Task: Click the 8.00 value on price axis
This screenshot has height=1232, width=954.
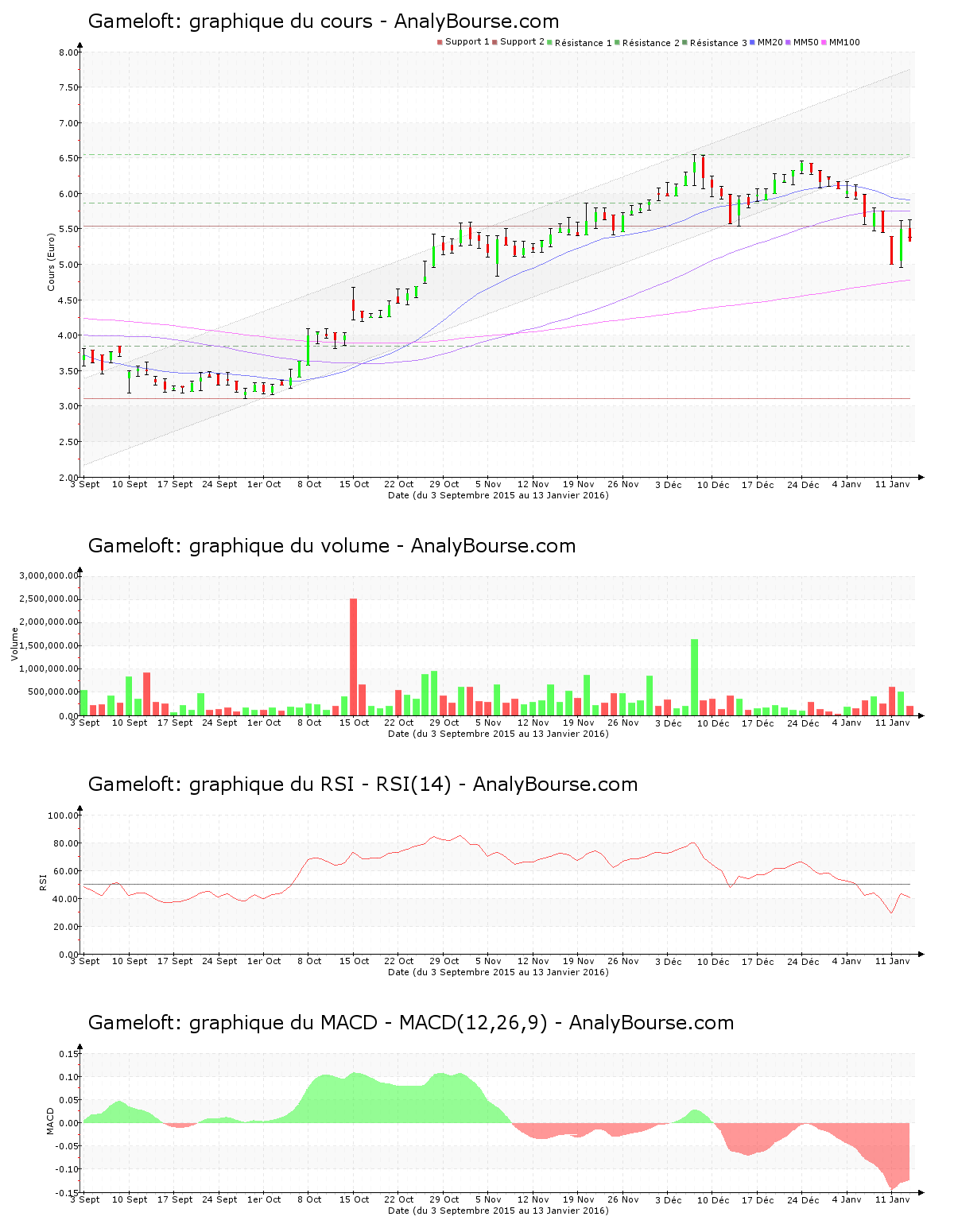Action: [x=69, y=52]
